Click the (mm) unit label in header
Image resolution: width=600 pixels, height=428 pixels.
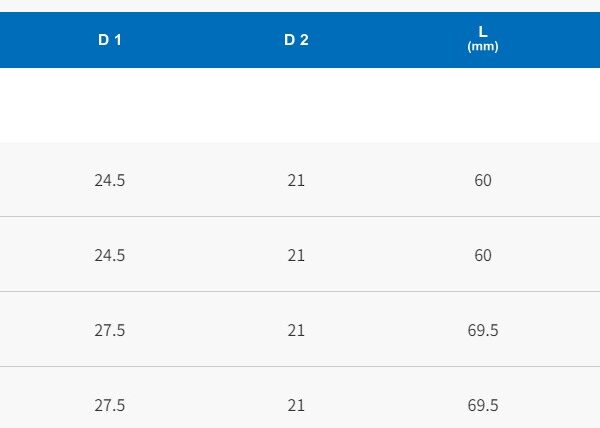click(x=483, y=47)
